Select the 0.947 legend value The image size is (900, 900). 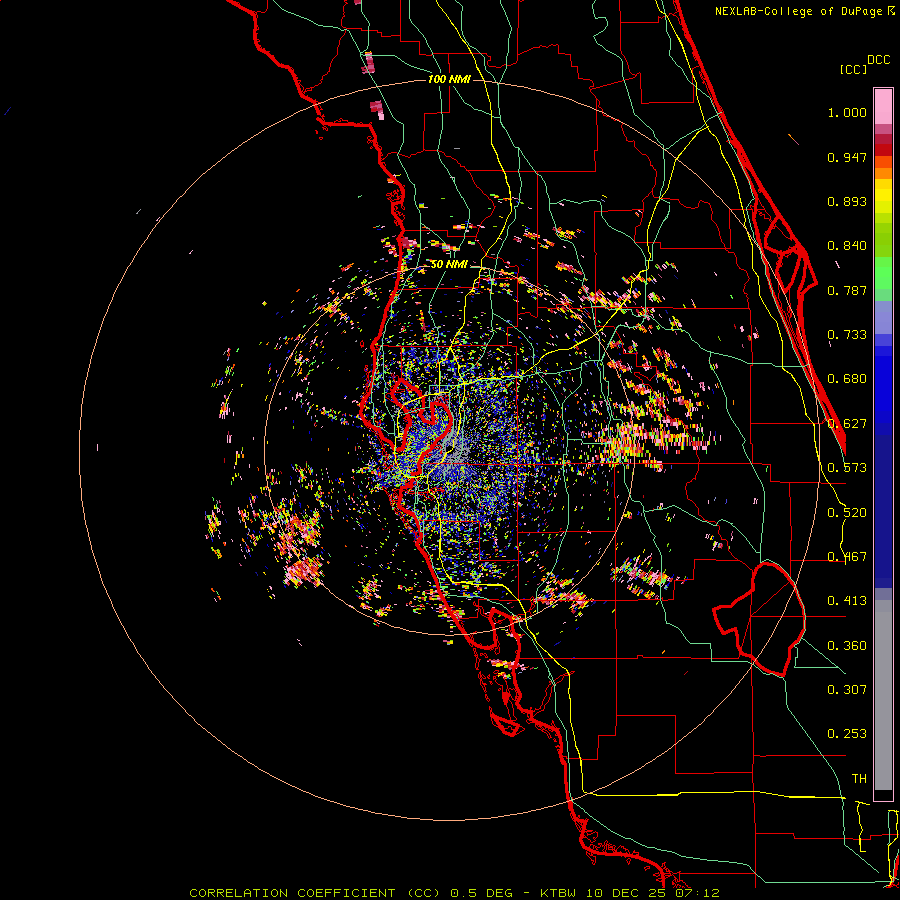(847, 157)
